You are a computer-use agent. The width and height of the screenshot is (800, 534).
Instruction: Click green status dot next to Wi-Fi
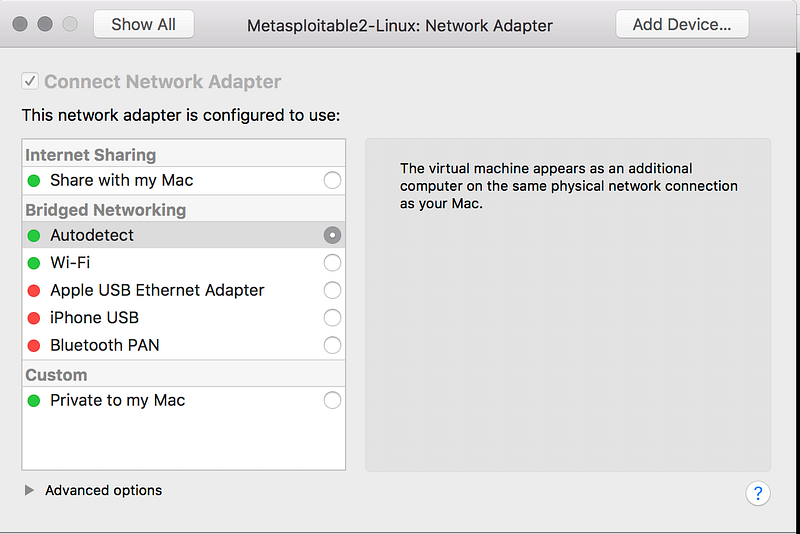(34, 263)
